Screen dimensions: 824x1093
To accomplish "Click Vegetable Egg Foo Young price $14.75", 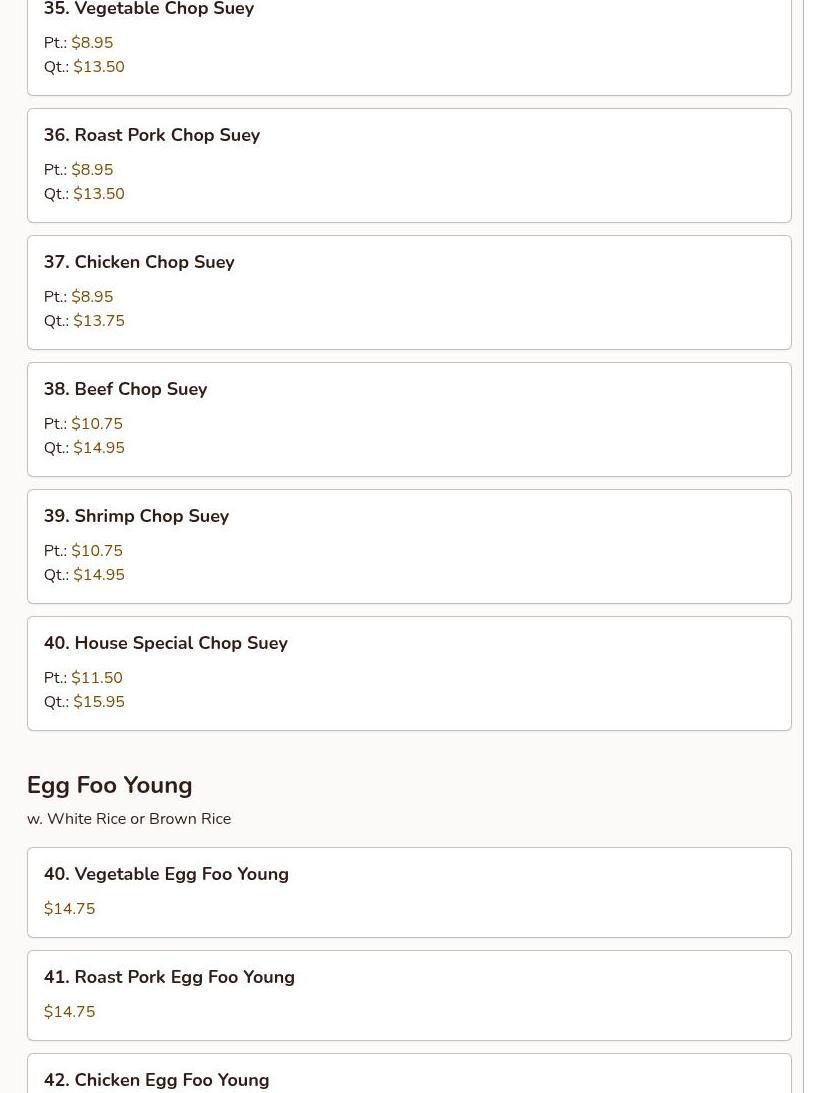I will 70,908.
